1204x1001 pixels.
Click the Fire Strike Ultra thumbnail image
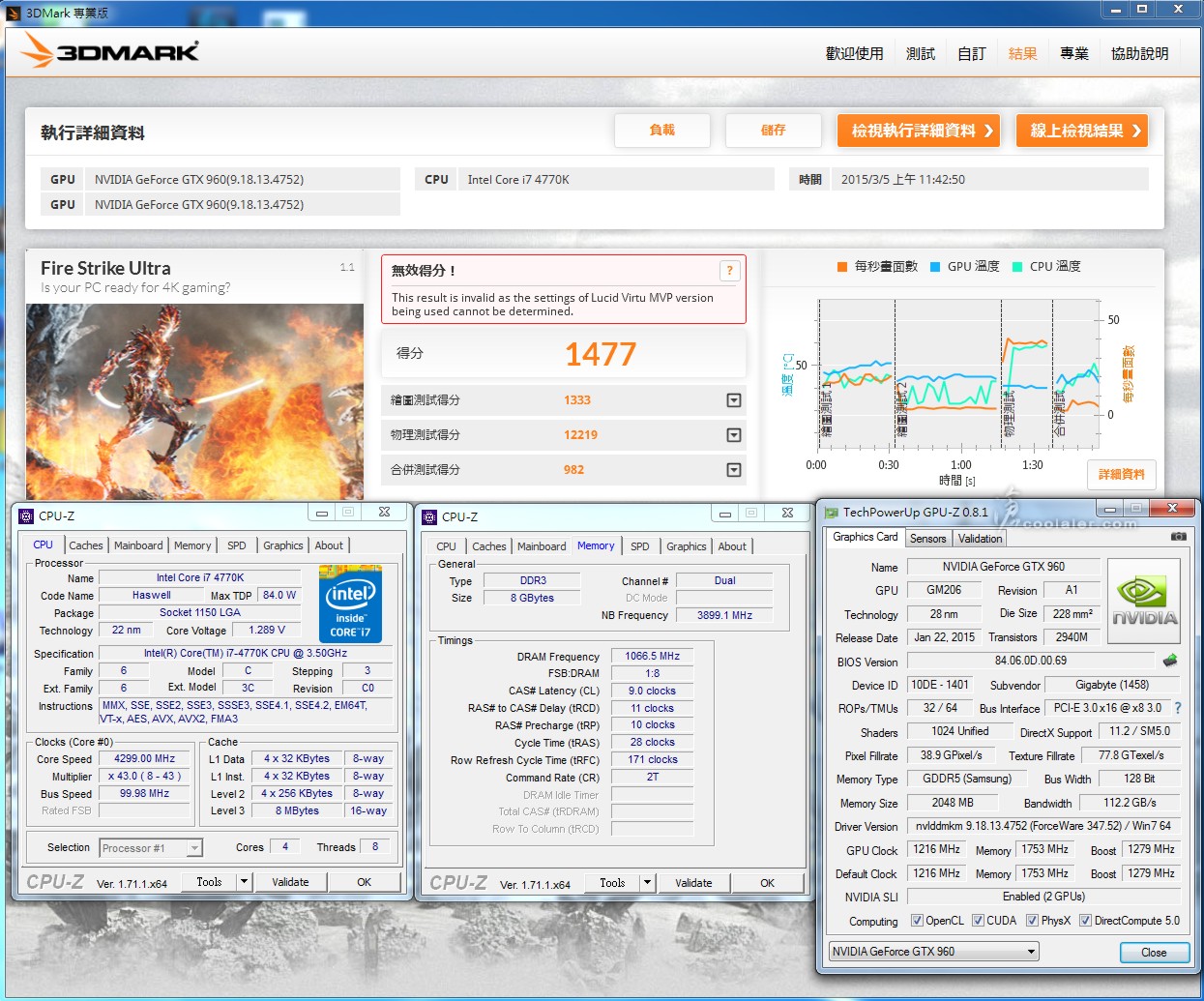pos(194,401)
